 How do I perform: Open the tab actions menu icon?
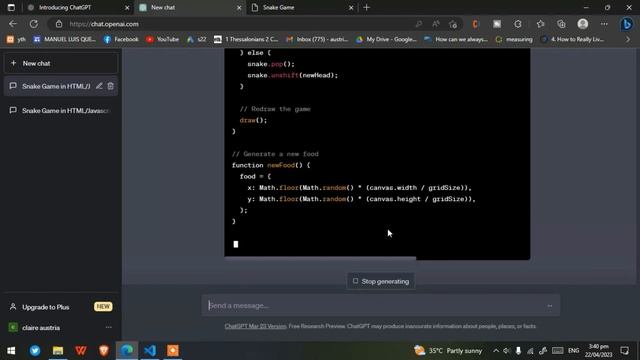11,7
